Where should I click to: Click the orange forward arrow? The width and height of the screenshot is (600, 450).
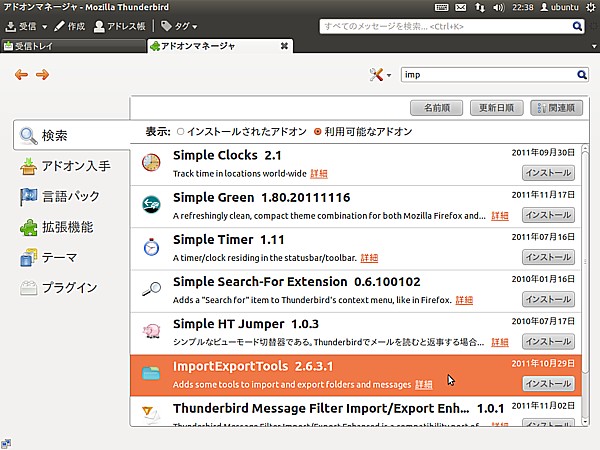point(42,74)
